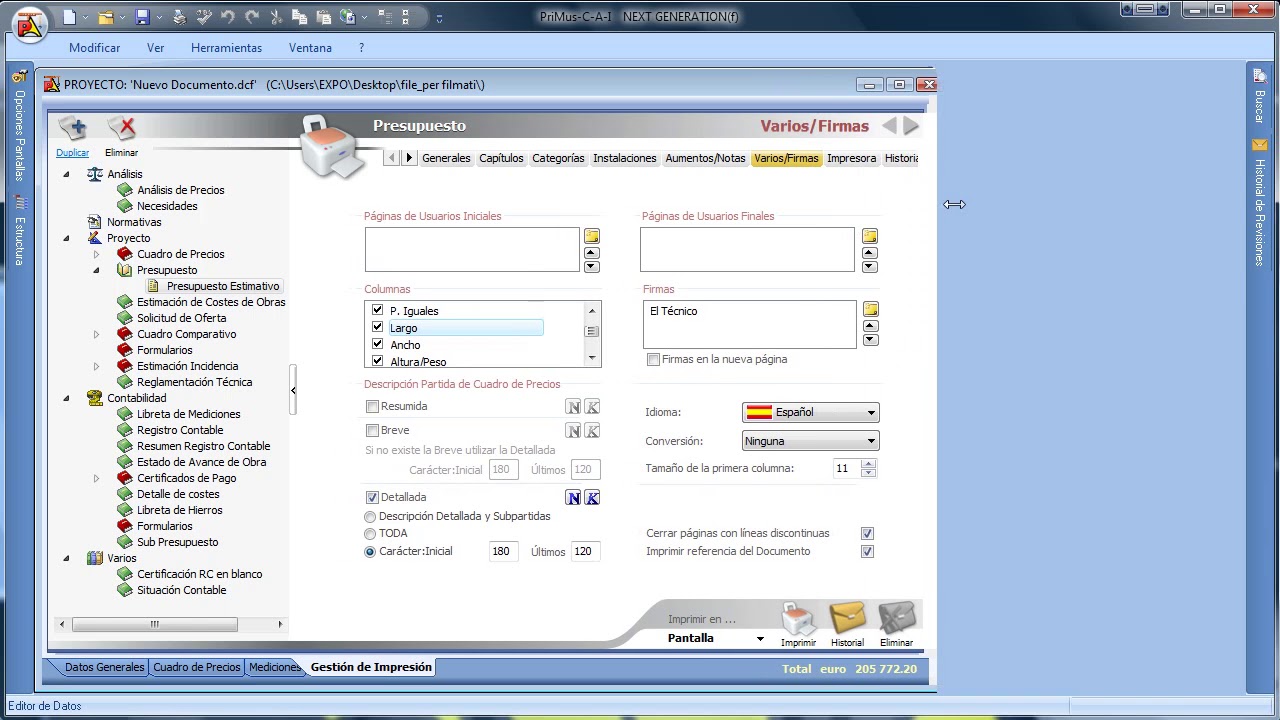Open the Herramientas menu
1280x720 pixels.
[x=226, y=48]
